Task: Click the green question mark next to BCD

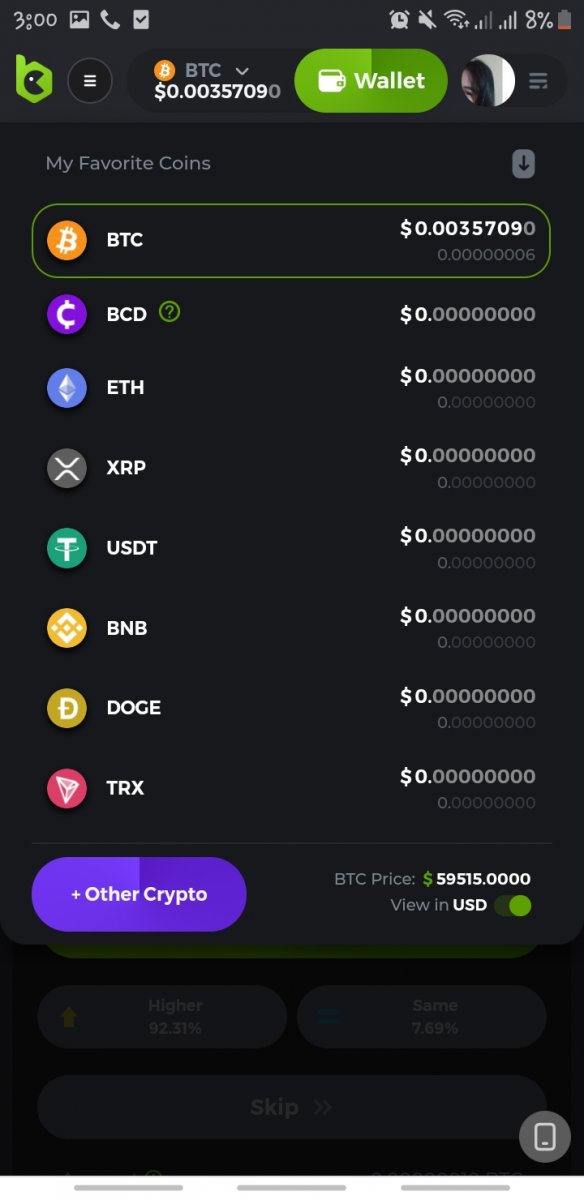Action: tap(170, 312)
